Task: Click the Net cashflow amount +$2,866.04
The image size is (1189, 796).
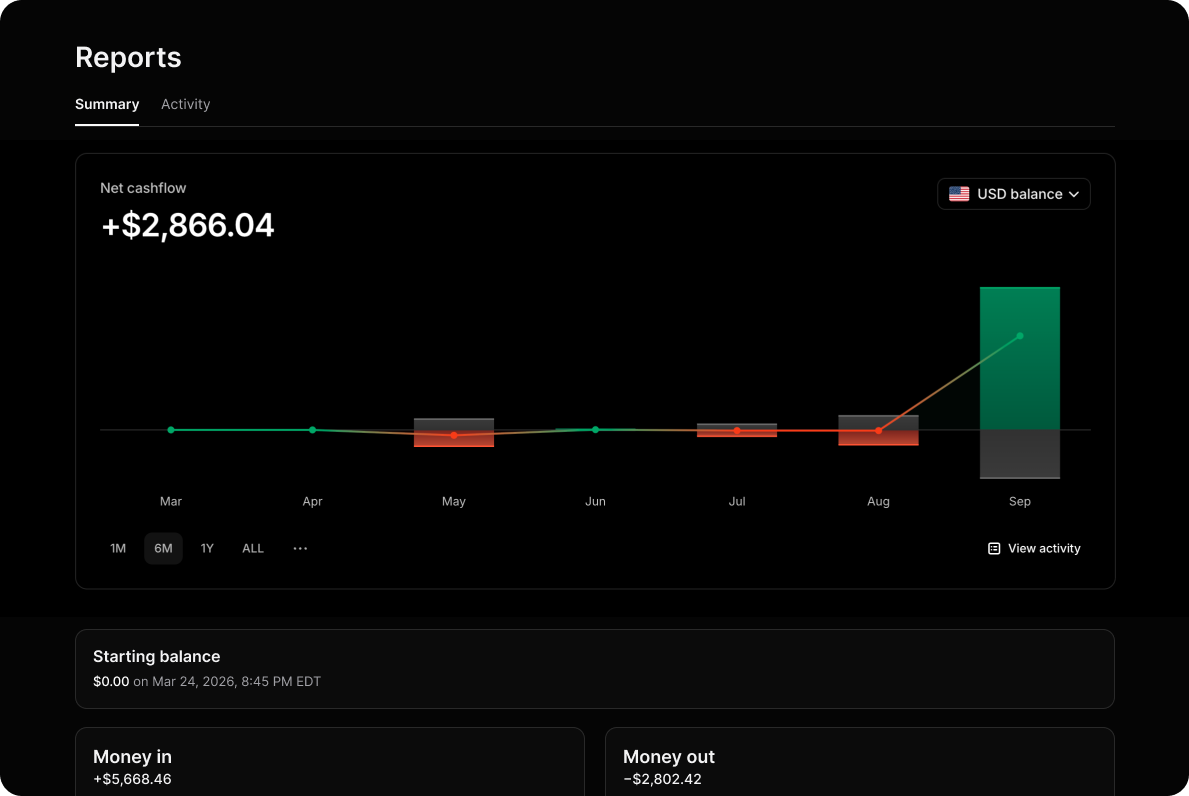Action: click(x=187, y=225)
